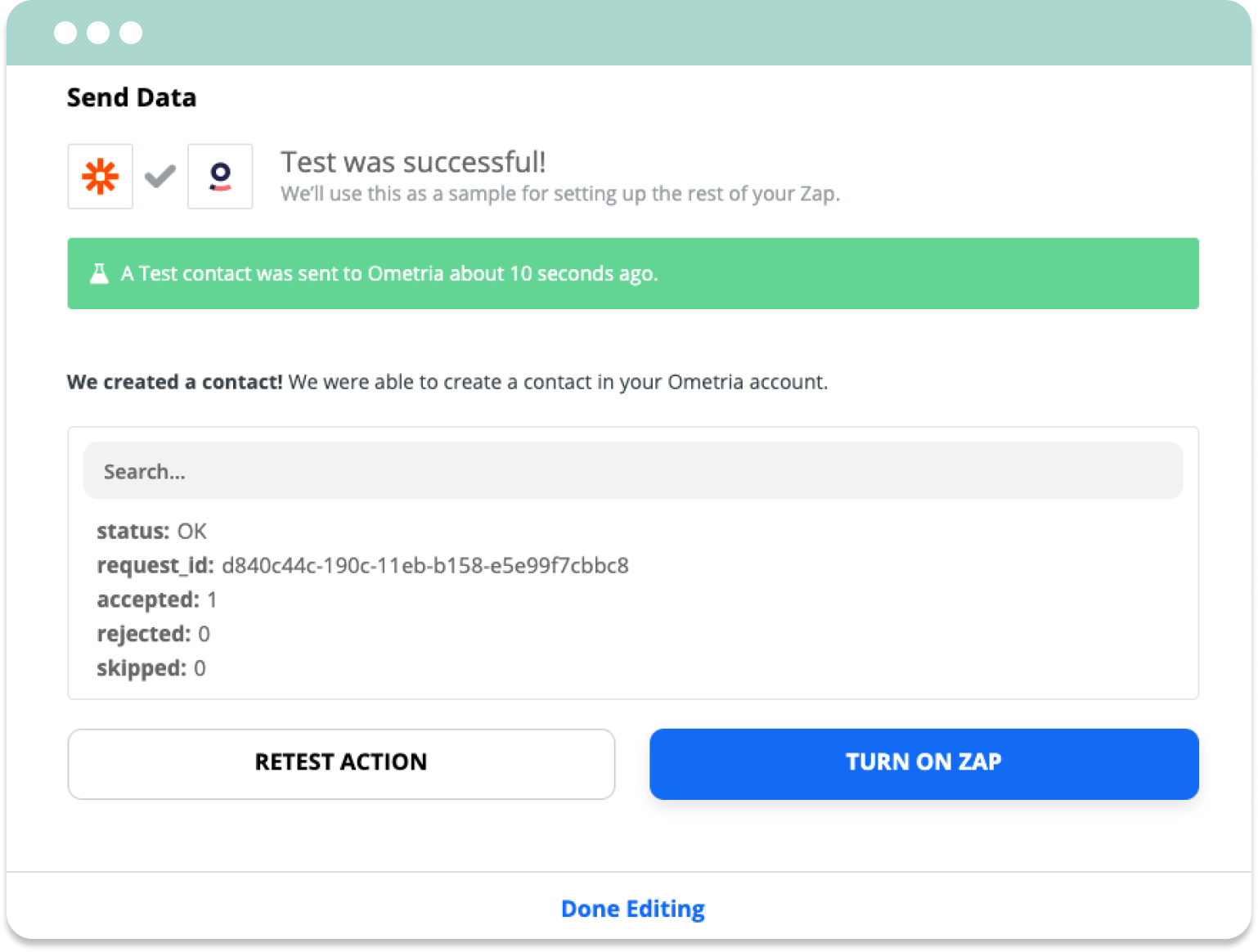Click the orange Zapier asterisk icon
The height and width of the screenshot is (952, 1258).
[100, 177]
